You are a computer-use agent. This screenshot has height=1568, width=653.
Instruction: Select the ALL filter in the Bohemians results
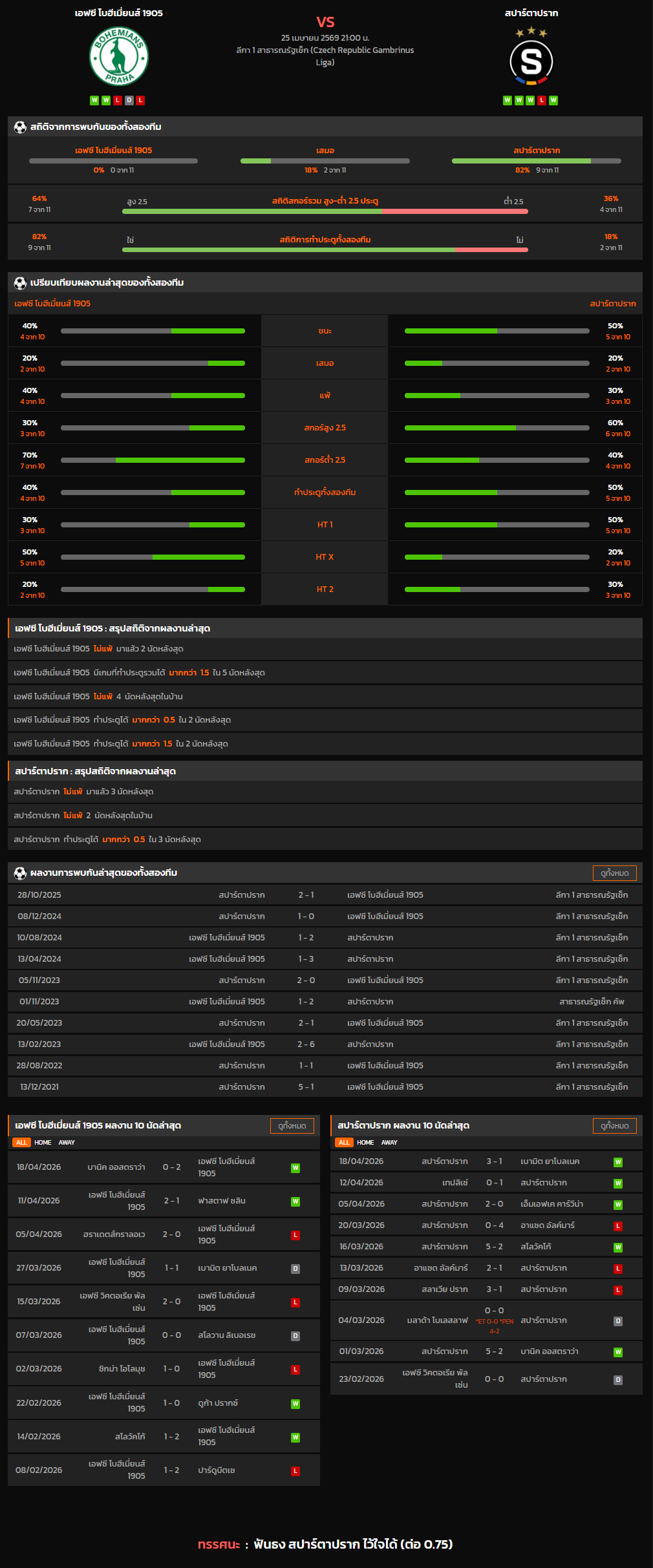(21, 1143)
